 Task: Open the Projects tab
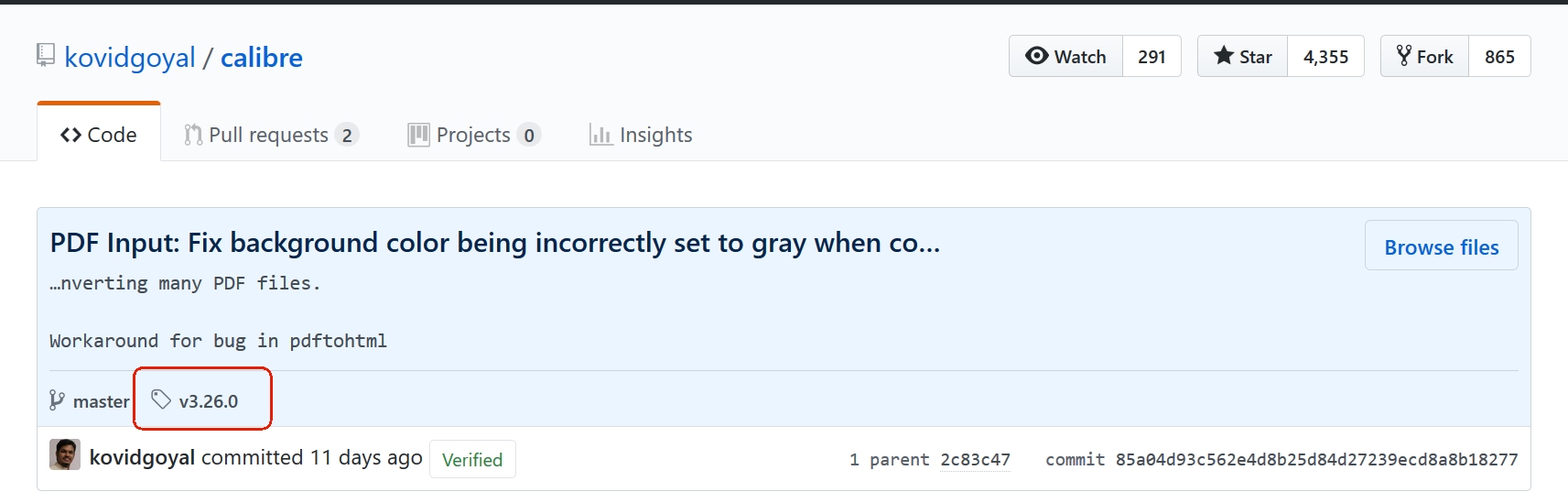473,135
